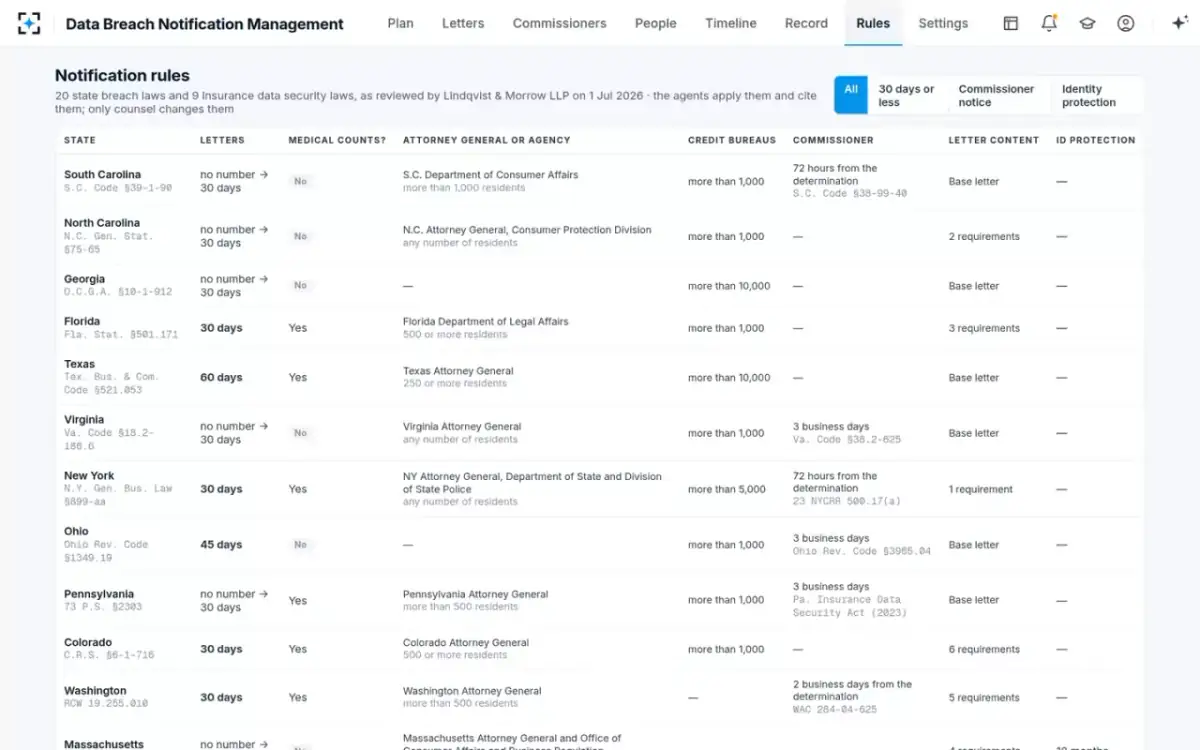The height and width of the screenshot is (750, 1200).
Task: Open the Settings tab
Action: click(x=943, y=23)
